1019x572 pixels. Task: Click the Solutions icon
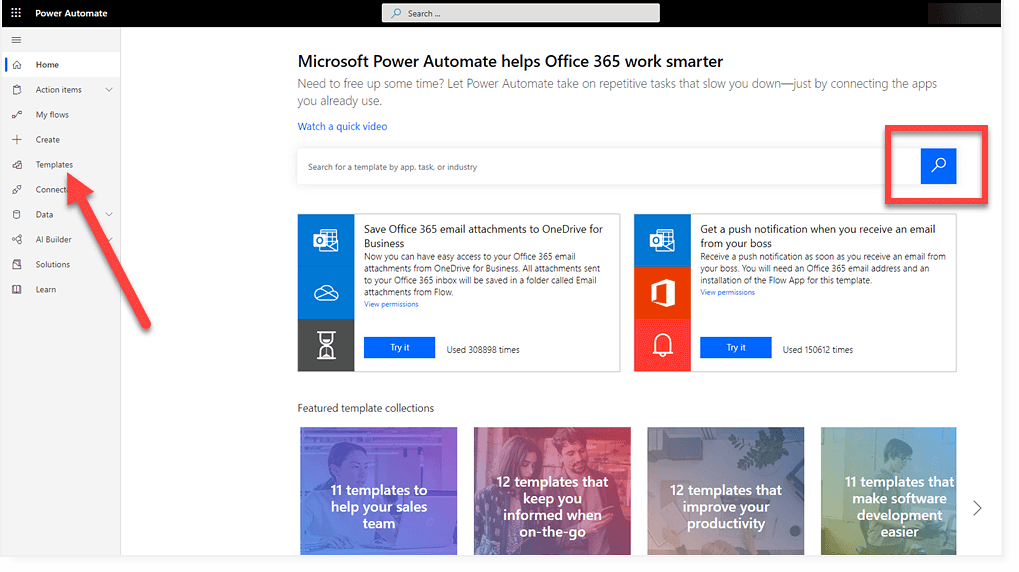(x=17, y=265)
